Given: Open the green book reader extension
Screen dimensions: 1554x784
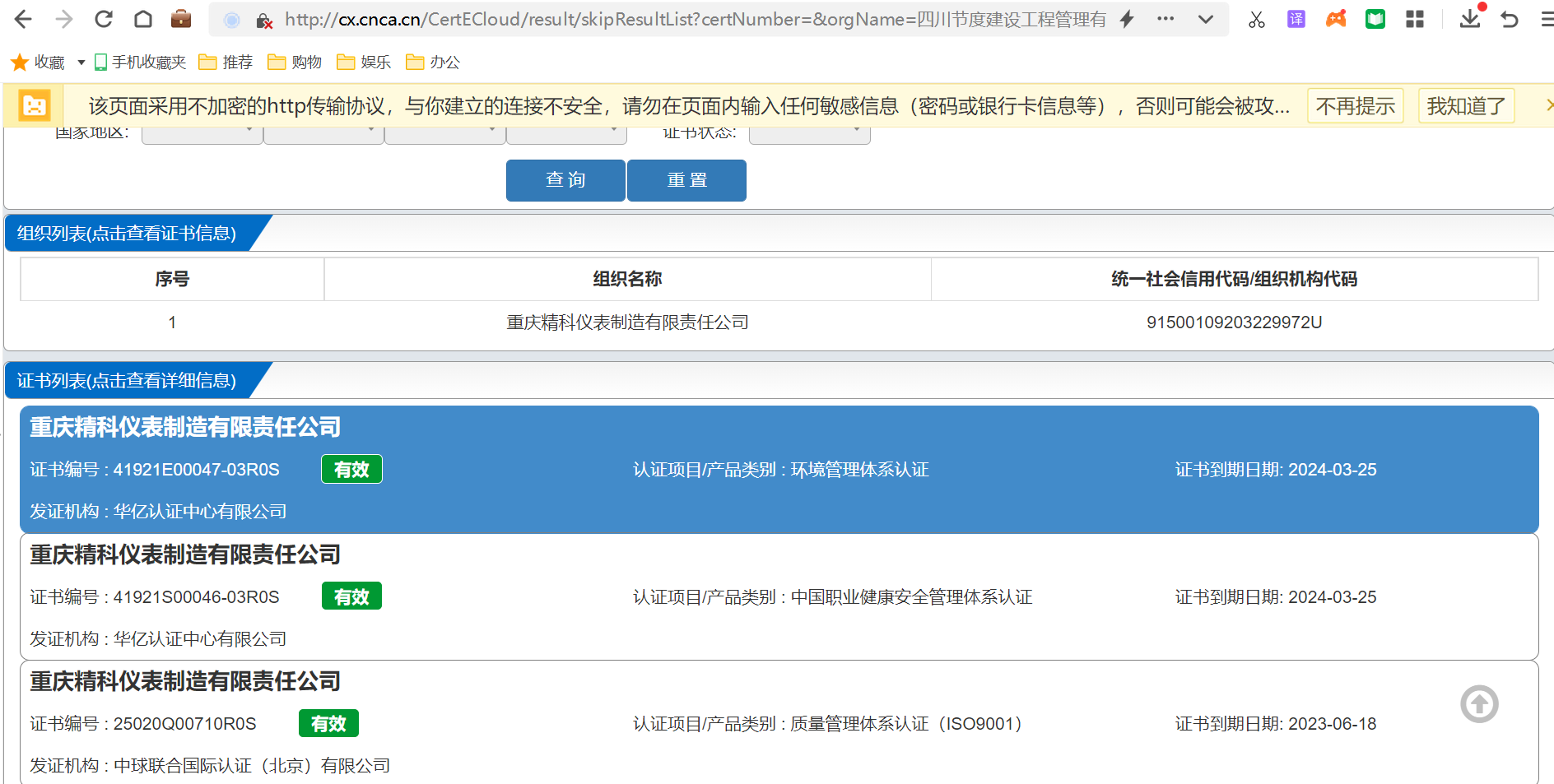Looking at the screenshot, I should click(1375, 19).
